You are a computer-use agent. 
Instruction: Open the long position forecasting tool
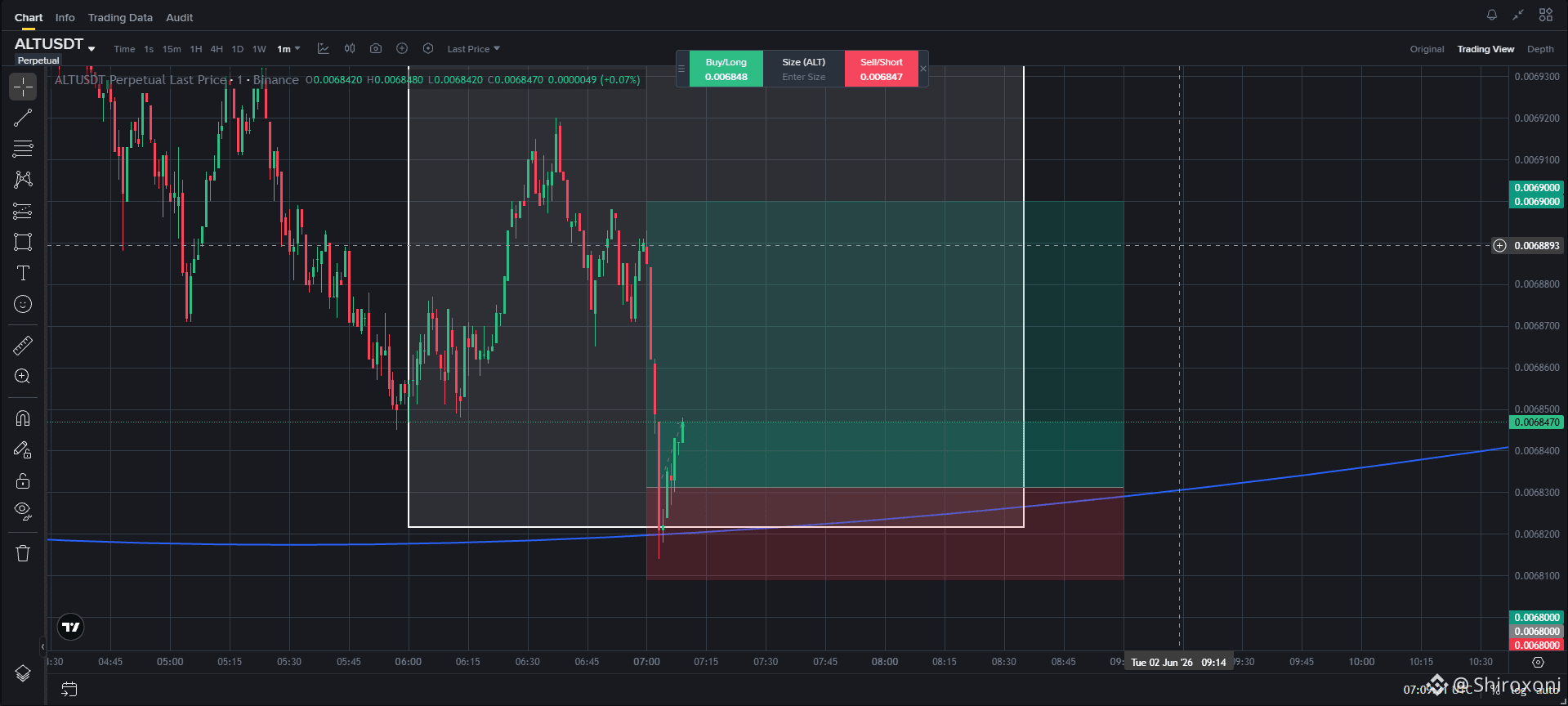click(23, 211)
